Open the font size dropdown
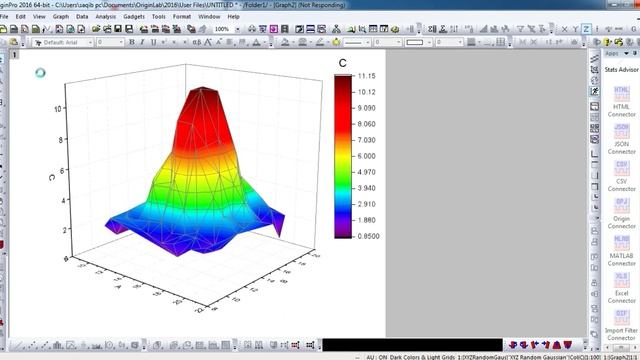640x360 pixels. coord(110,42)
